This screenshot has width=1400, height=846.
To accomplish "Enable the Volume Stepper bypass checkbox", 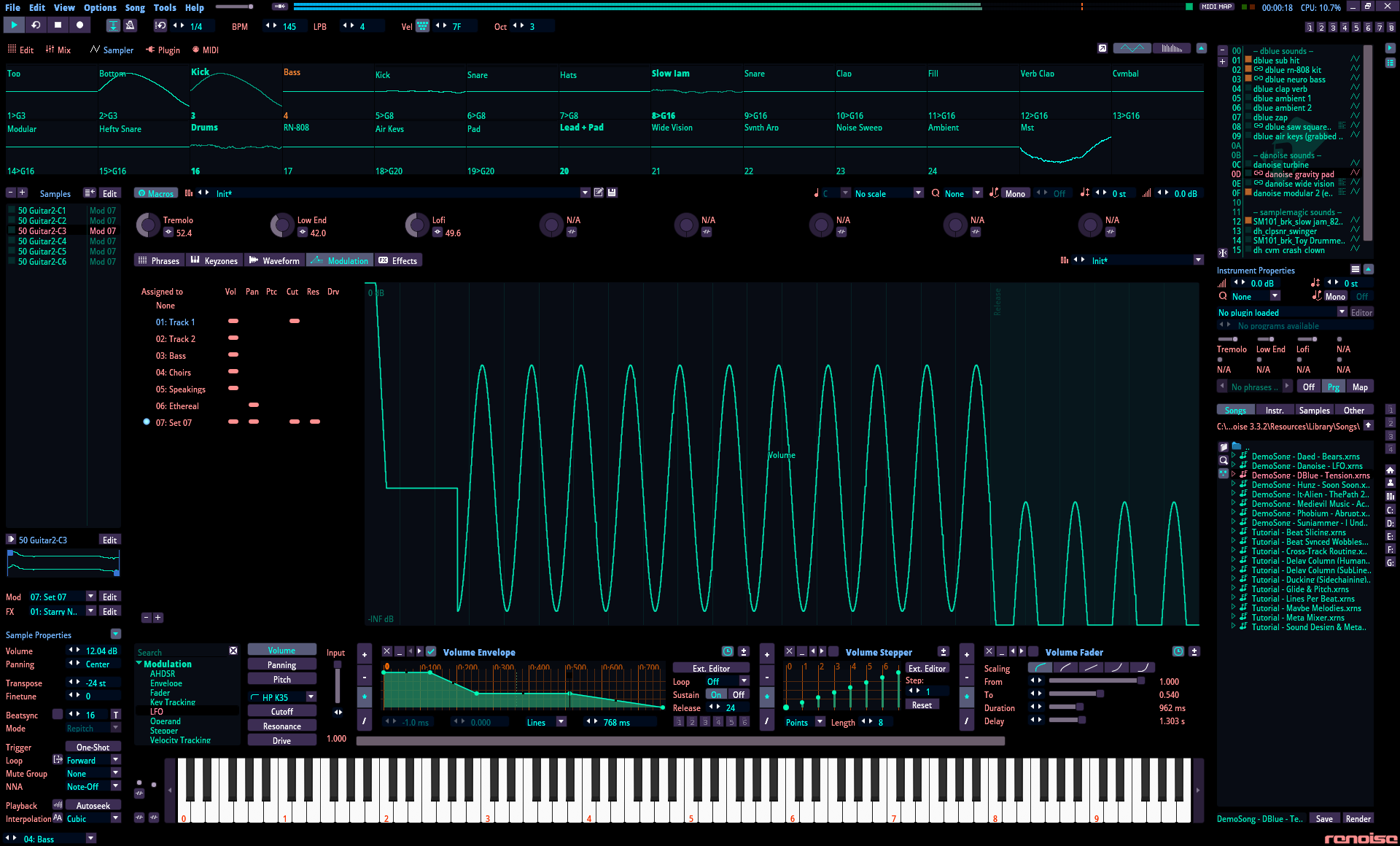I will tap(833, 651).
